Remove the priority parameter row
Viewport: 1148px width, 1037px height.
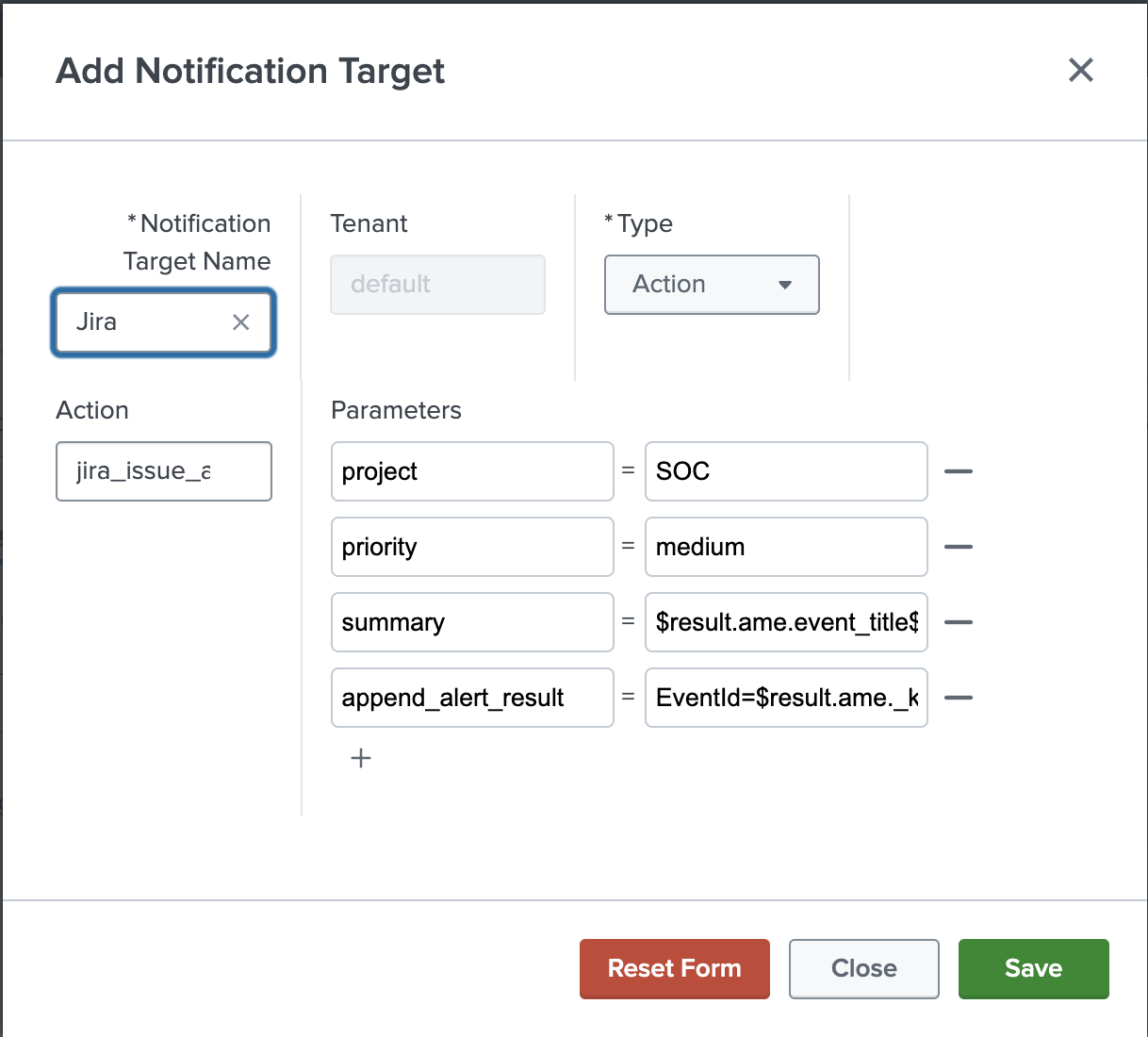(958, 547)
